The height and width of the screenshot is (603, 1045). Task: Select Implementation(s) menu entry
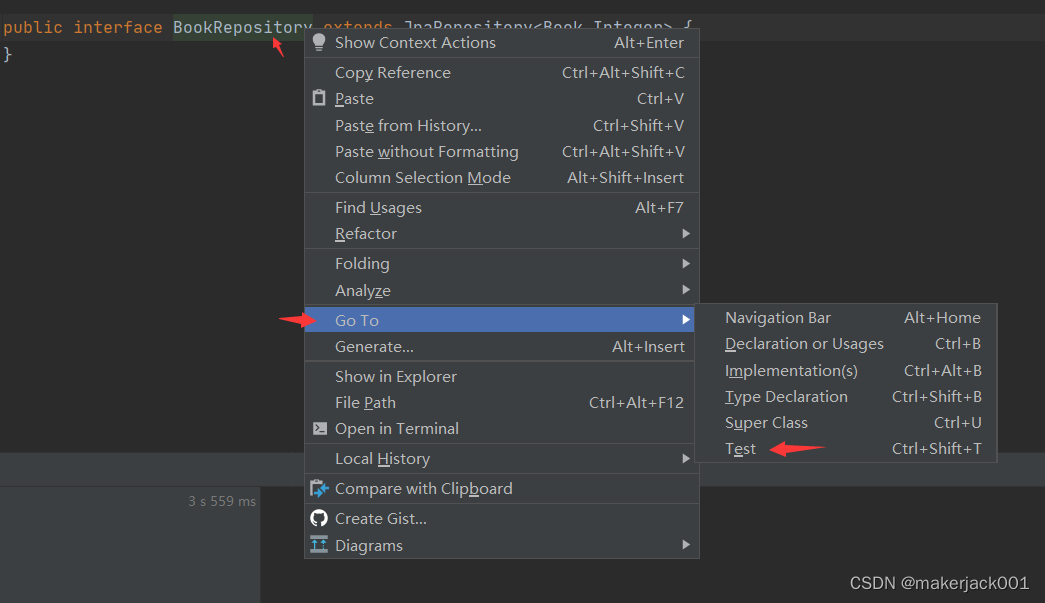click(791, 370)
